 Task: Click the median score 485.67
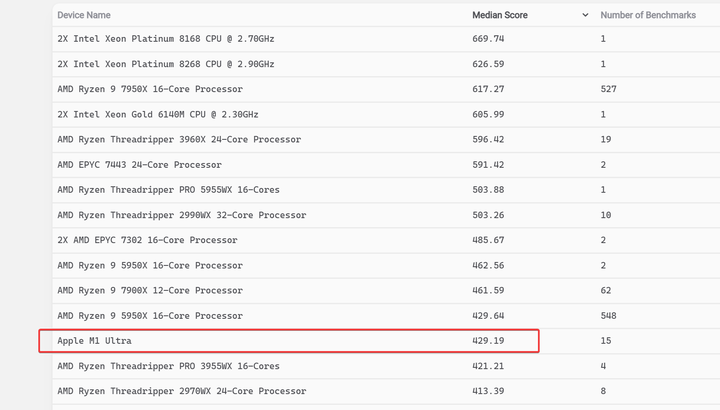(488, 240)
